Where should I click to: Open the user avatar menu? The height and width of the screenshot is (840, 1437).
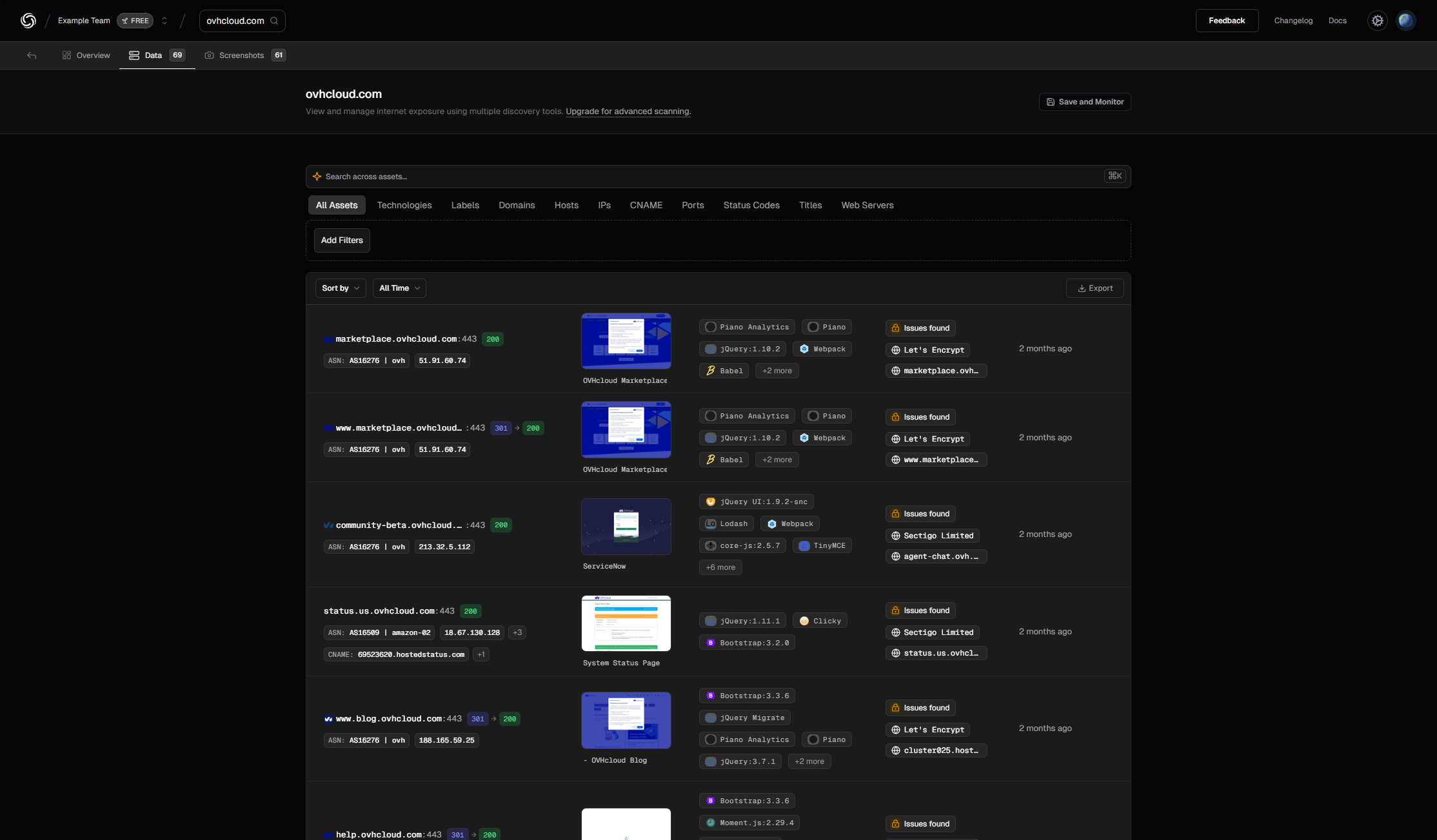pos(1406,21)
